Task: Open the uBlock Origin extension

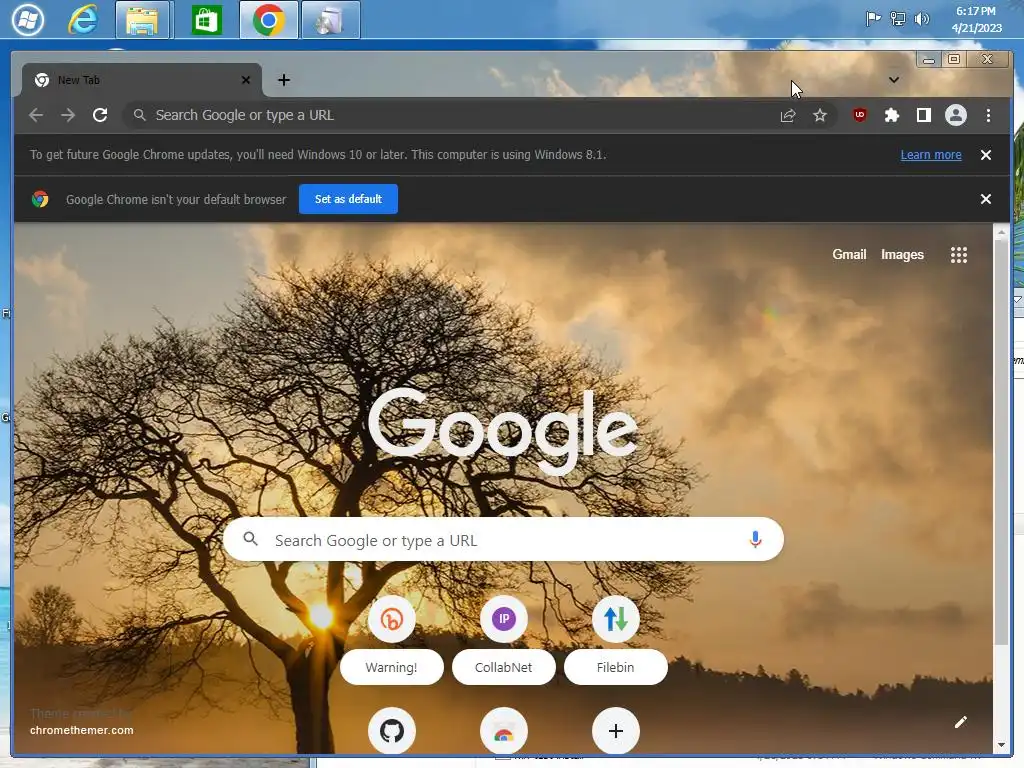Action: pos(859,116)
